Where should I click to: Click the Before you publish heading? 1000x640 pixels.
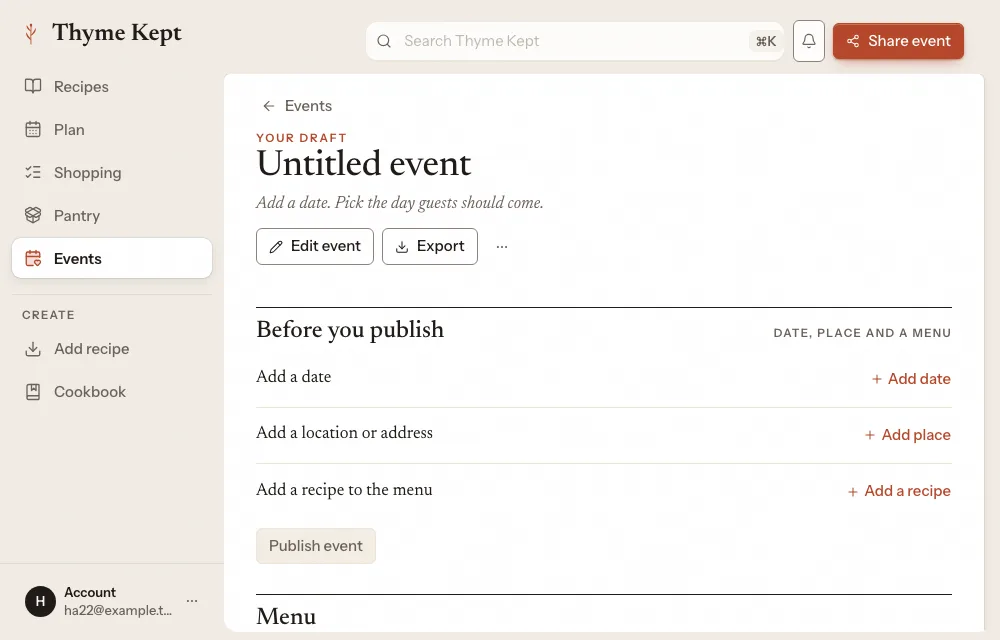350,330
